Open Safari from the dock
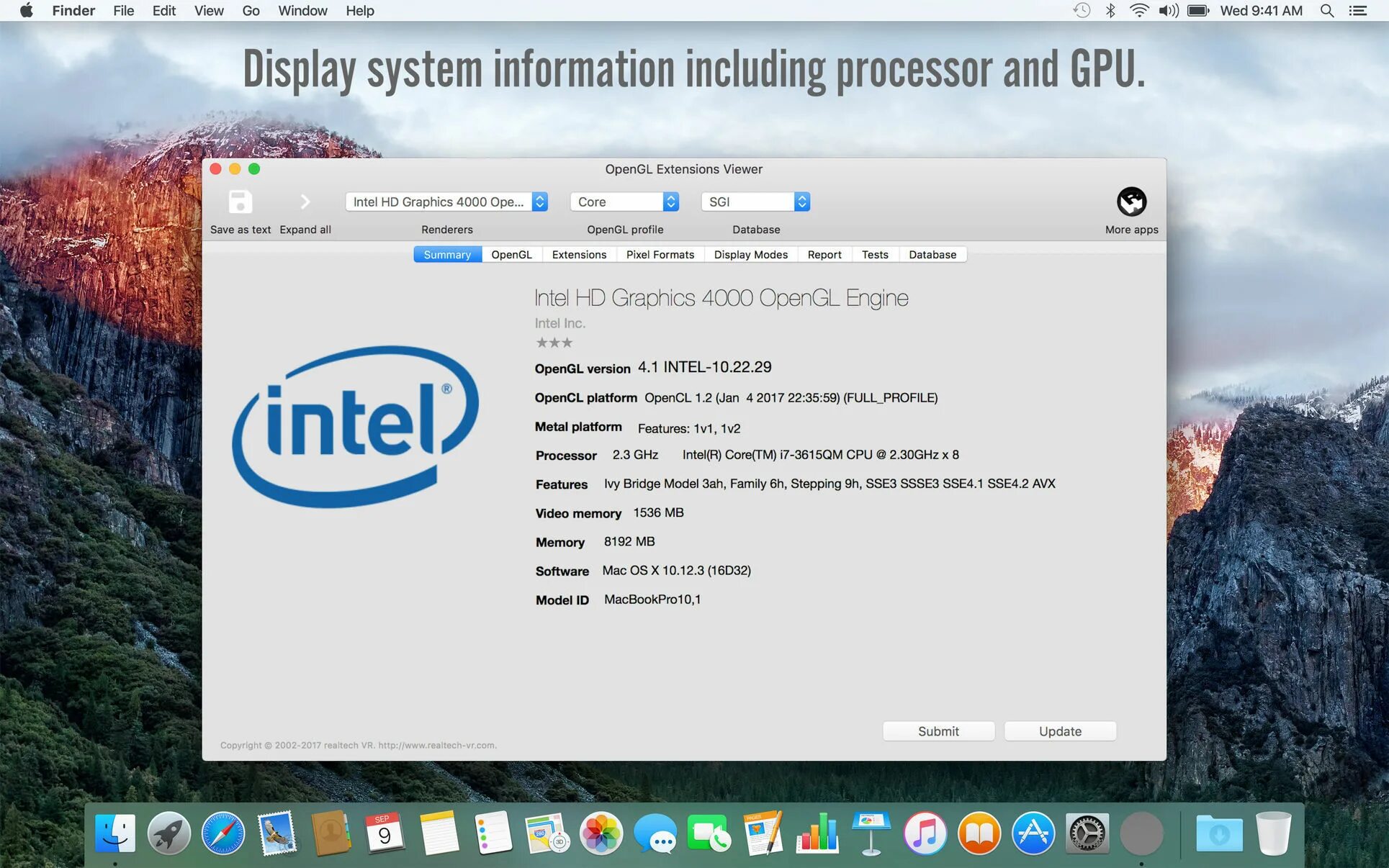This screenshot has width=1389, height=868. tap(222, 833)
